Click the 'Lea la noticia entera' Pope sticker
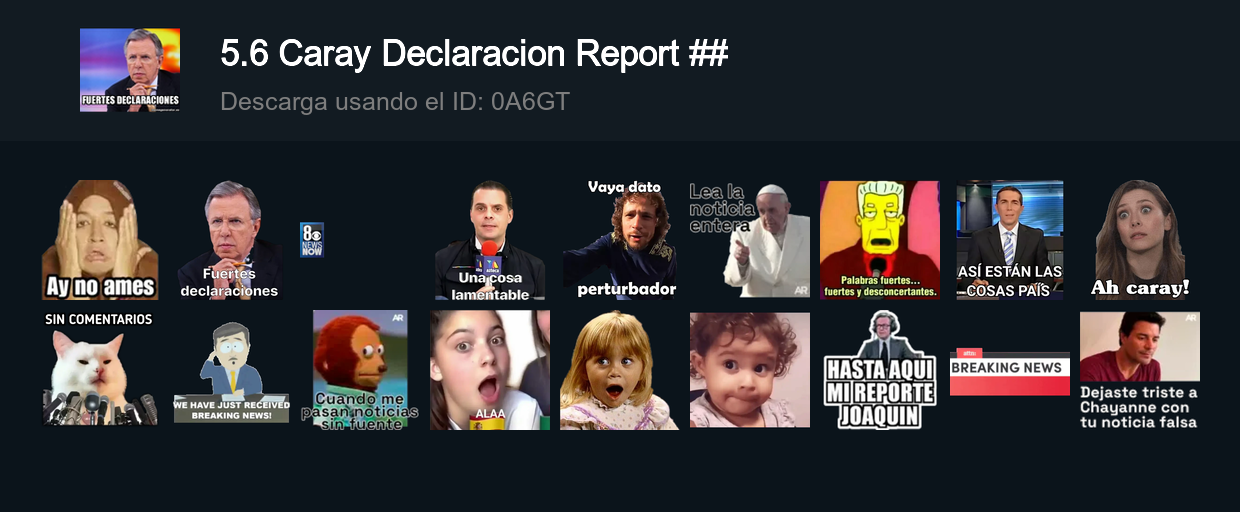Screen dimensions: 1240x512 click(750, 240)
